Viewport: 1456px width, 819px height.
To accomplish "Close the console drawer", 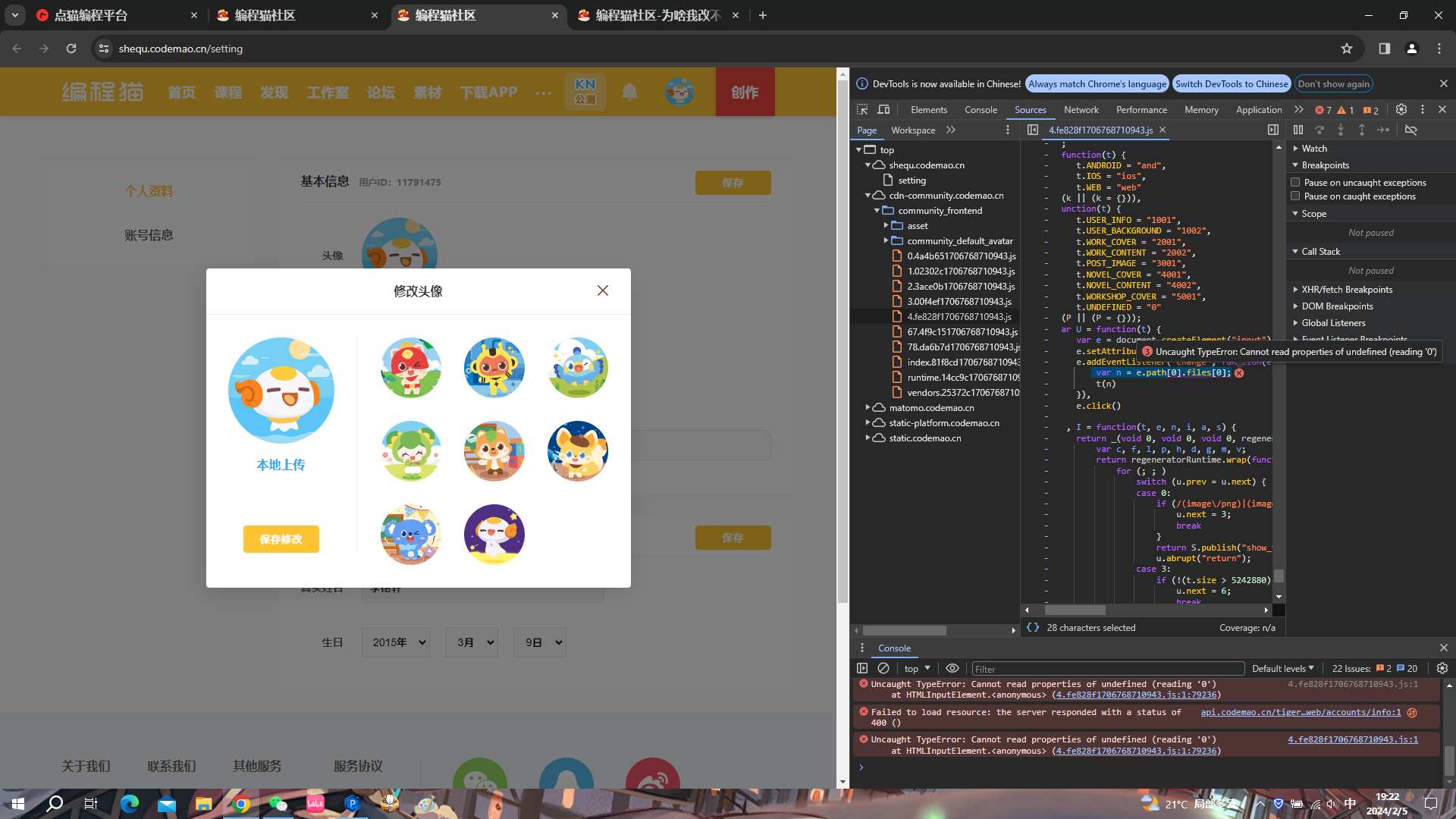I will [x=1444, y=648].
